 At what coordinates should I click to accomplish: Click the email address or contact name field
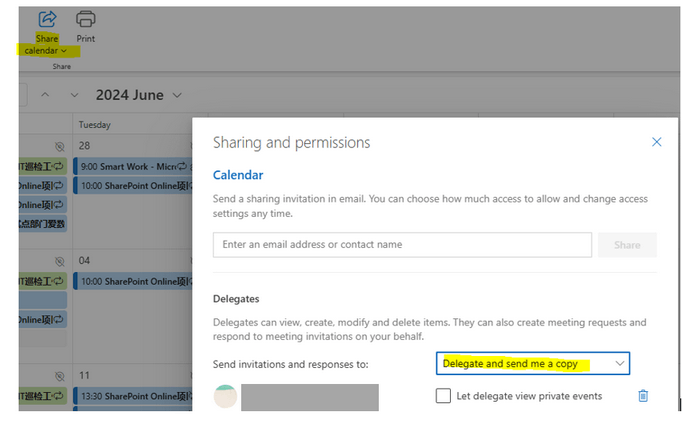(x=402, y=244)
